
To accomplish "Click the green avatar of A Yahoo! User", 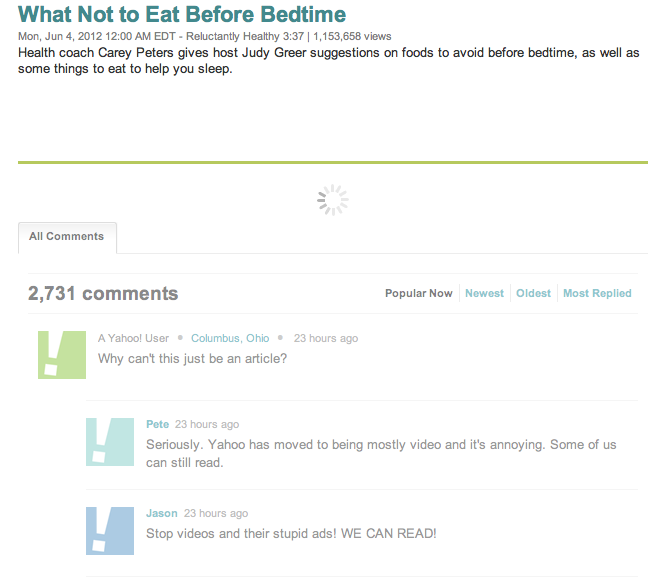I will 62,354.
